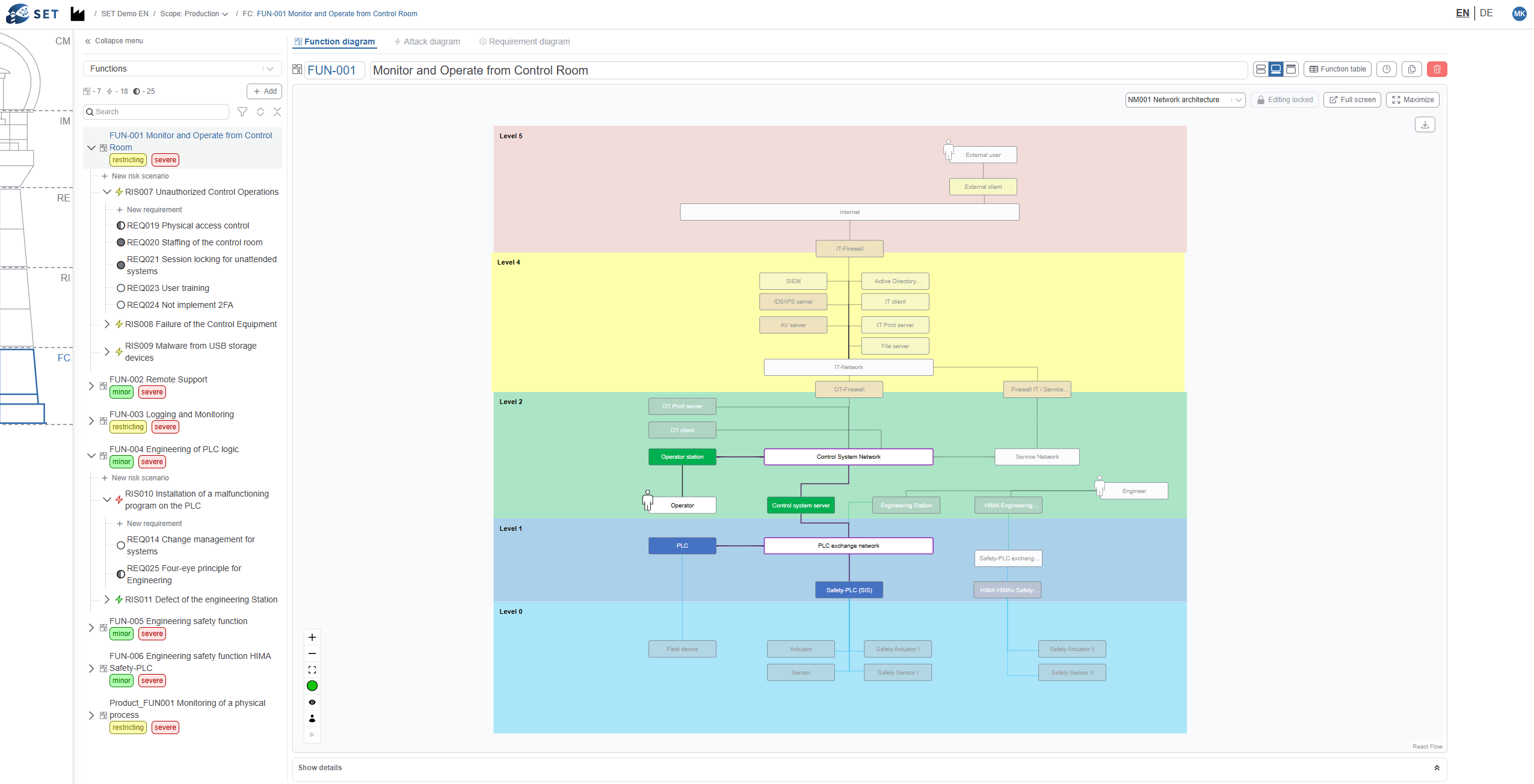Click status circle of REQ021 Session locking
The width and height of the screenshot is (1534, 784).
click(x=121, y=265)
